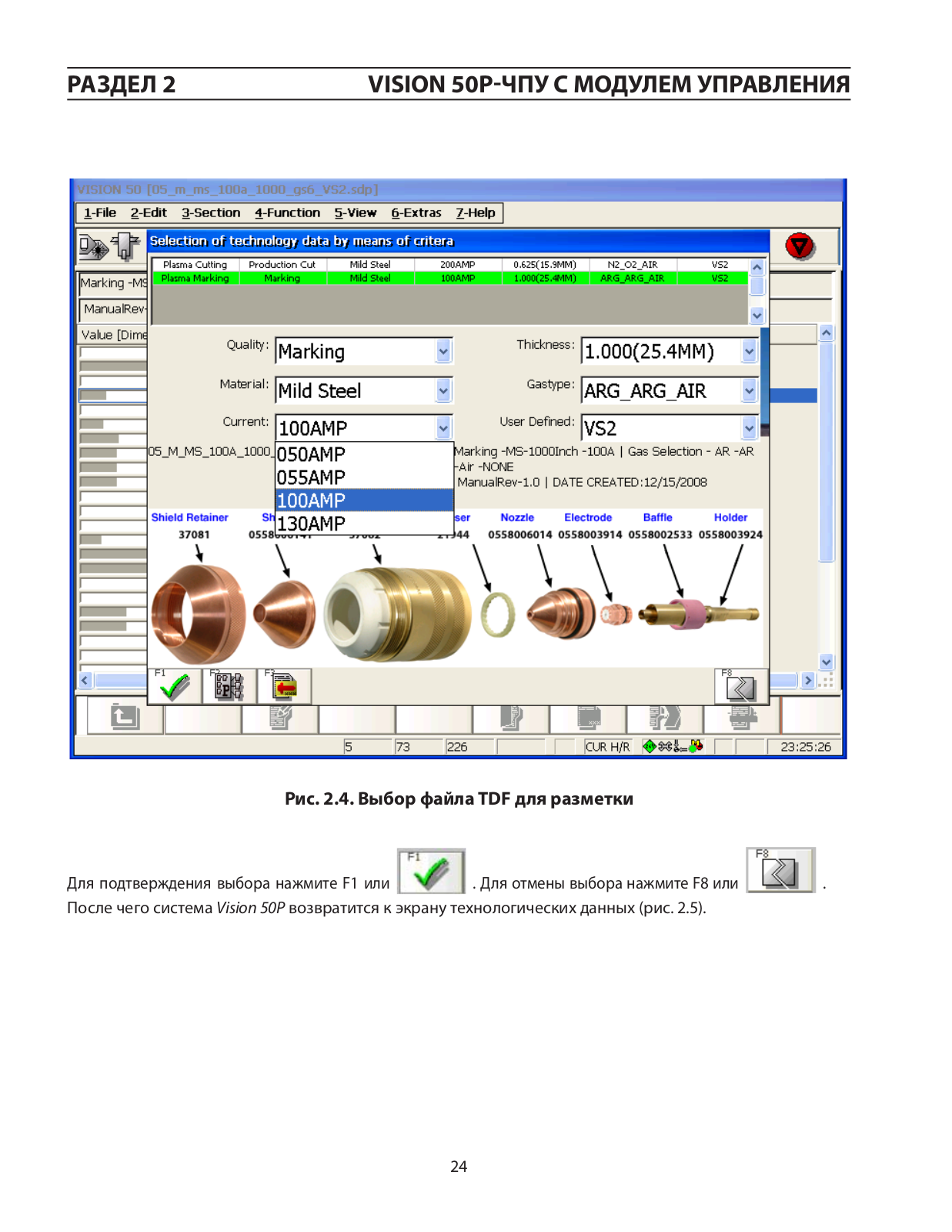
Task: Select the Plasma Cutting row in the list
Action: coord(449,264)
